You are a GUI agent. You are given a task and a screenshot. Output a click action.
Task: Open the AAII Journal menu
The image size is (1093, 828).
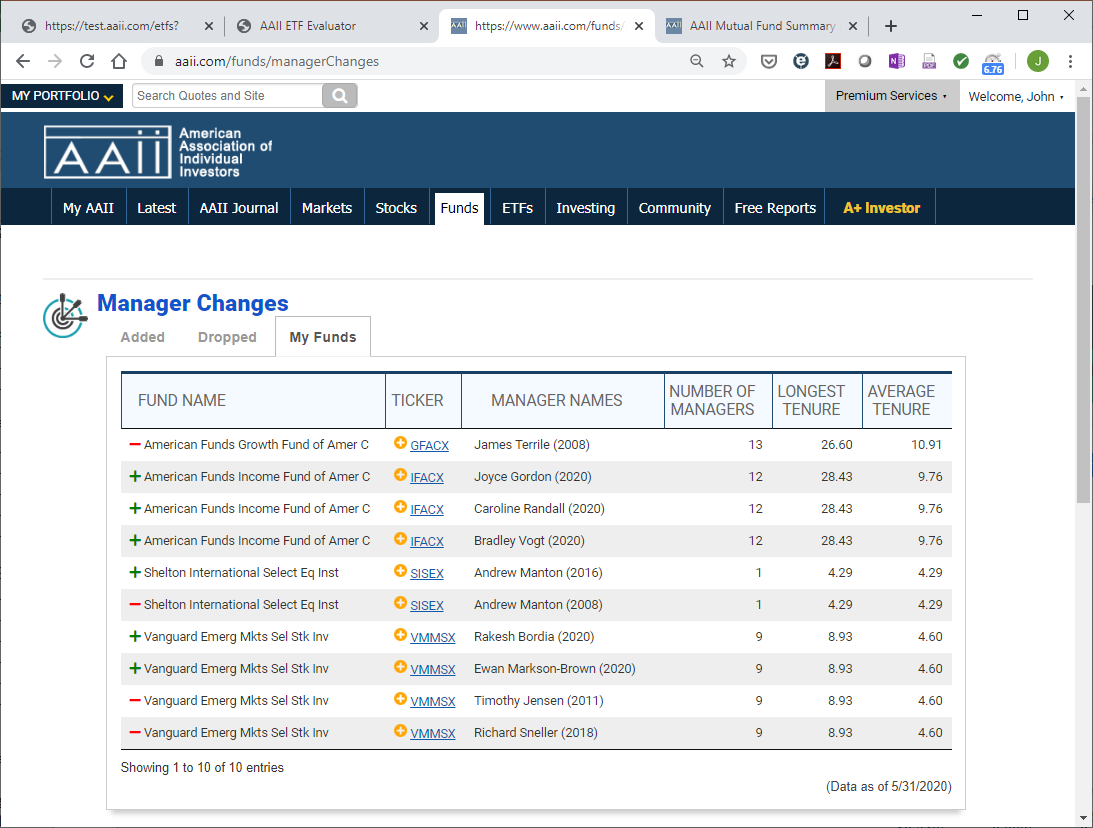pyautogui.click(x=239, y=208)
